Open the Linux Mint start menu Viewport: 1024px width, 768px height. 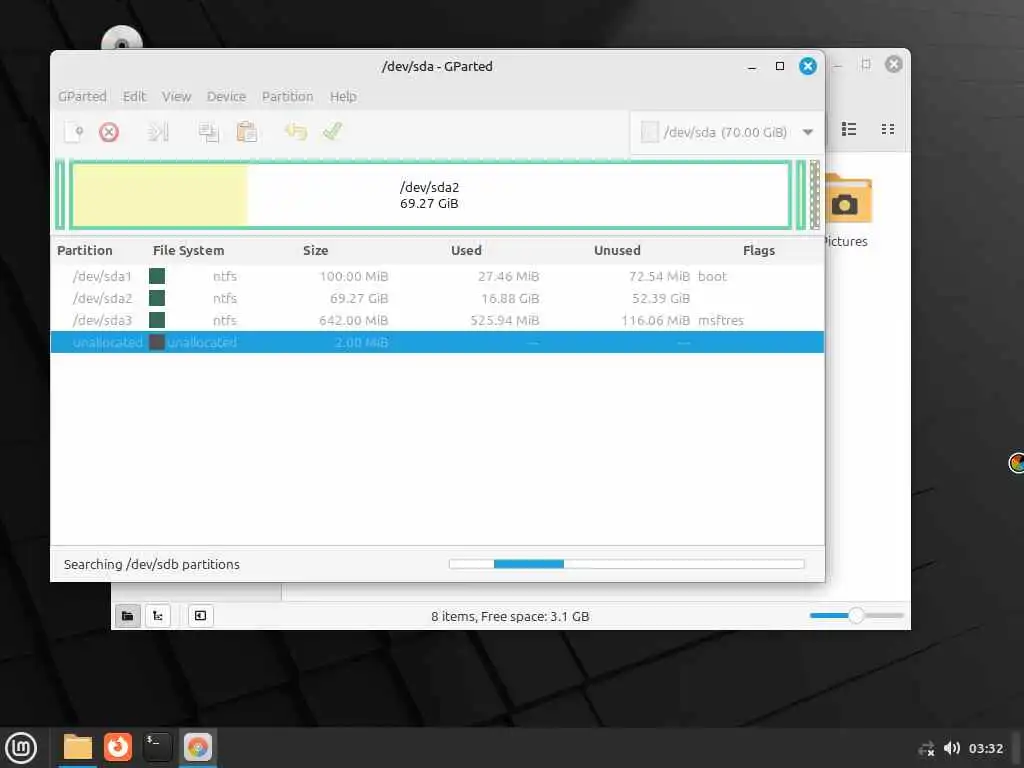[21, 747]
